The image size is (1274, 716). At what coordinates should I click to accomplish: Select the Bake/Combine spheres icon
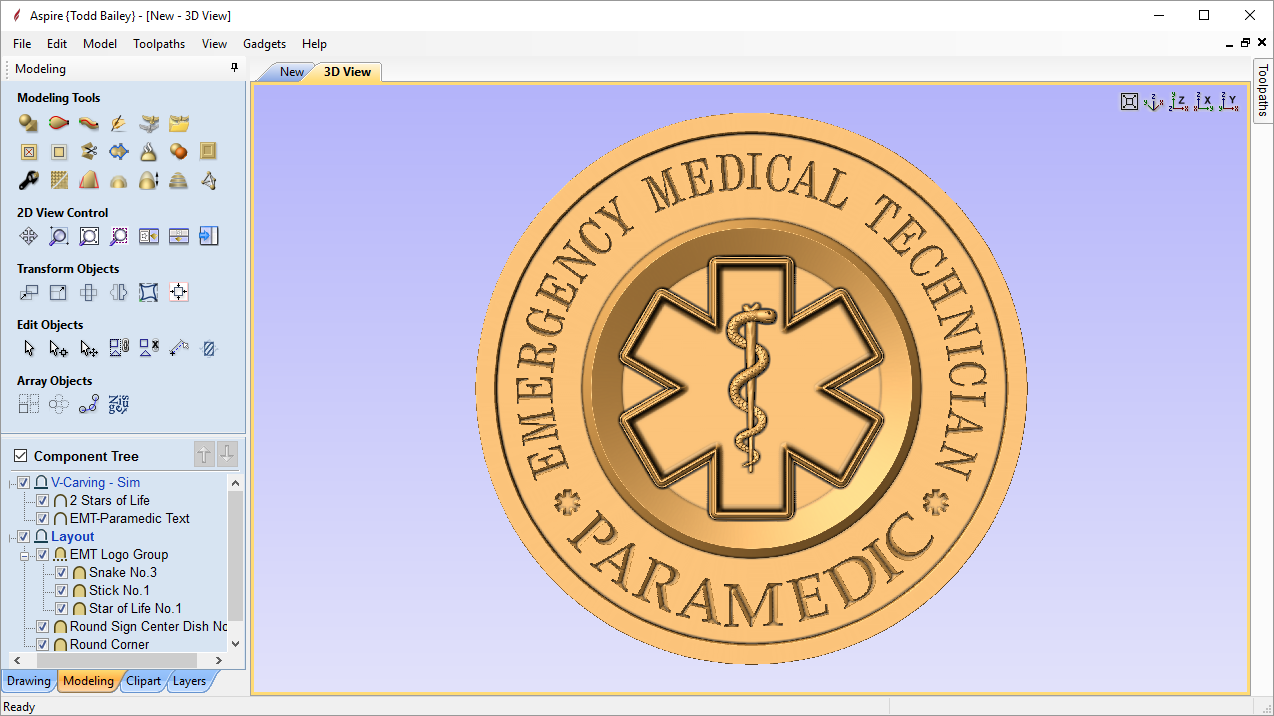(179, 152)
